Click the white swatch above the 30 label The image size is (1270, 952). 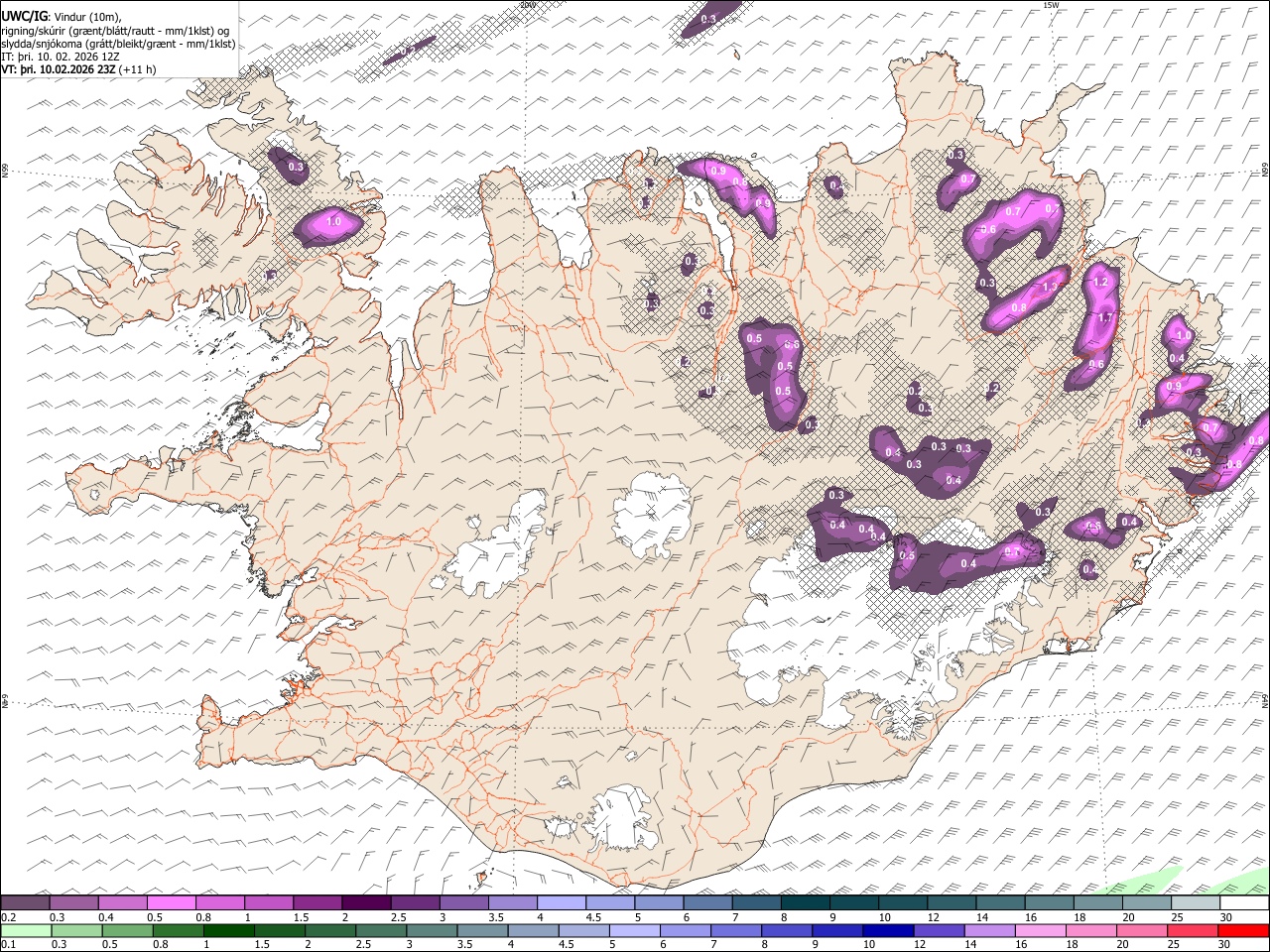1244,903
